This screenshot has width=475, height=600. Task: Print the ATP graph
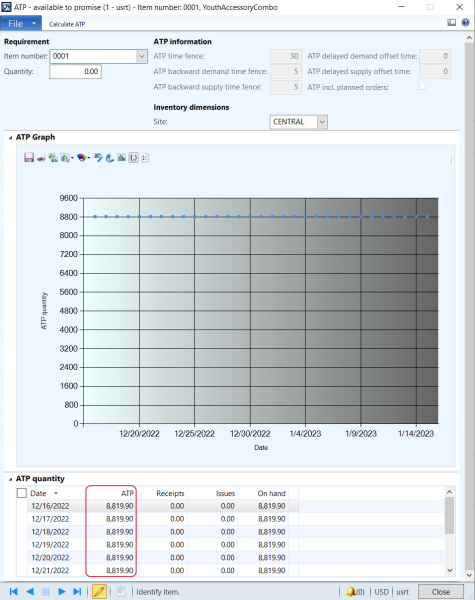click(41, 158)
